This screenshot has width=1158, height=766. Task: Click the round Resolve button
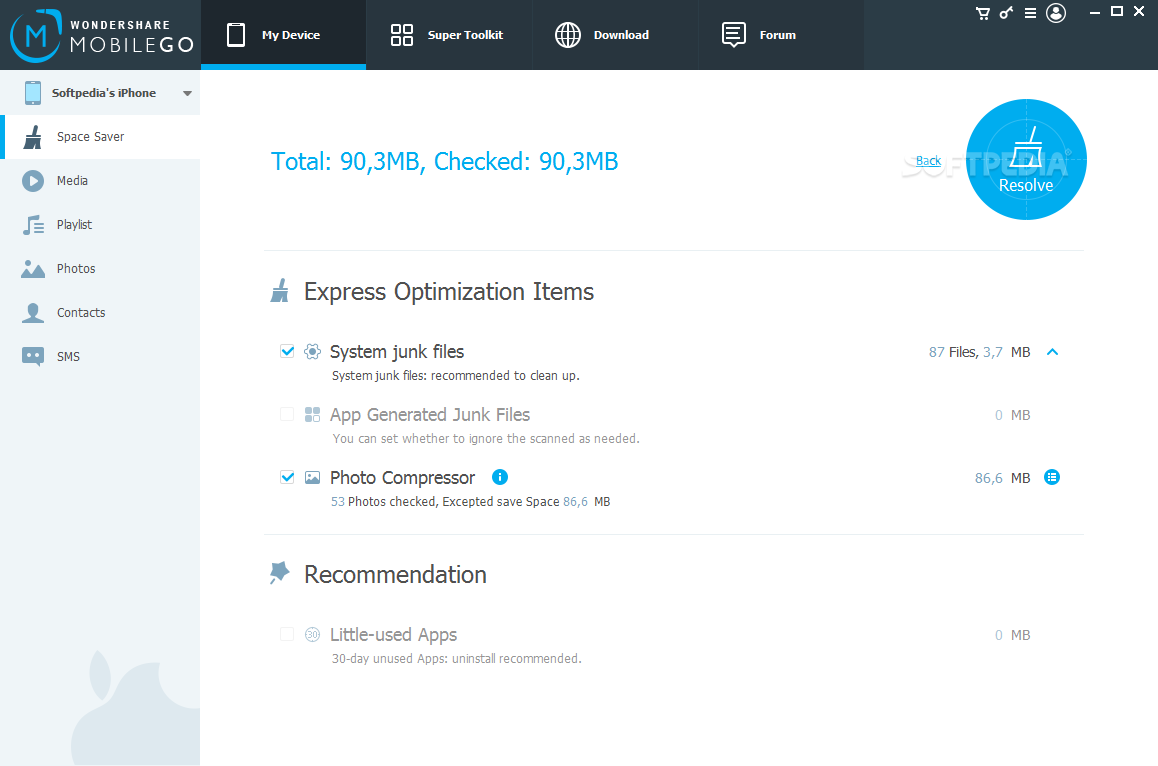1026,160
